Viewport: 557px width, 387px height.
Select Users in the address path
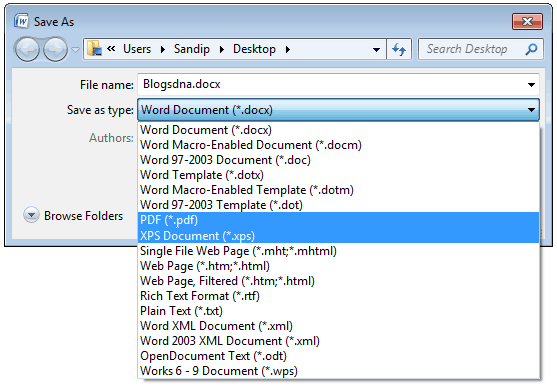(137, 49)
